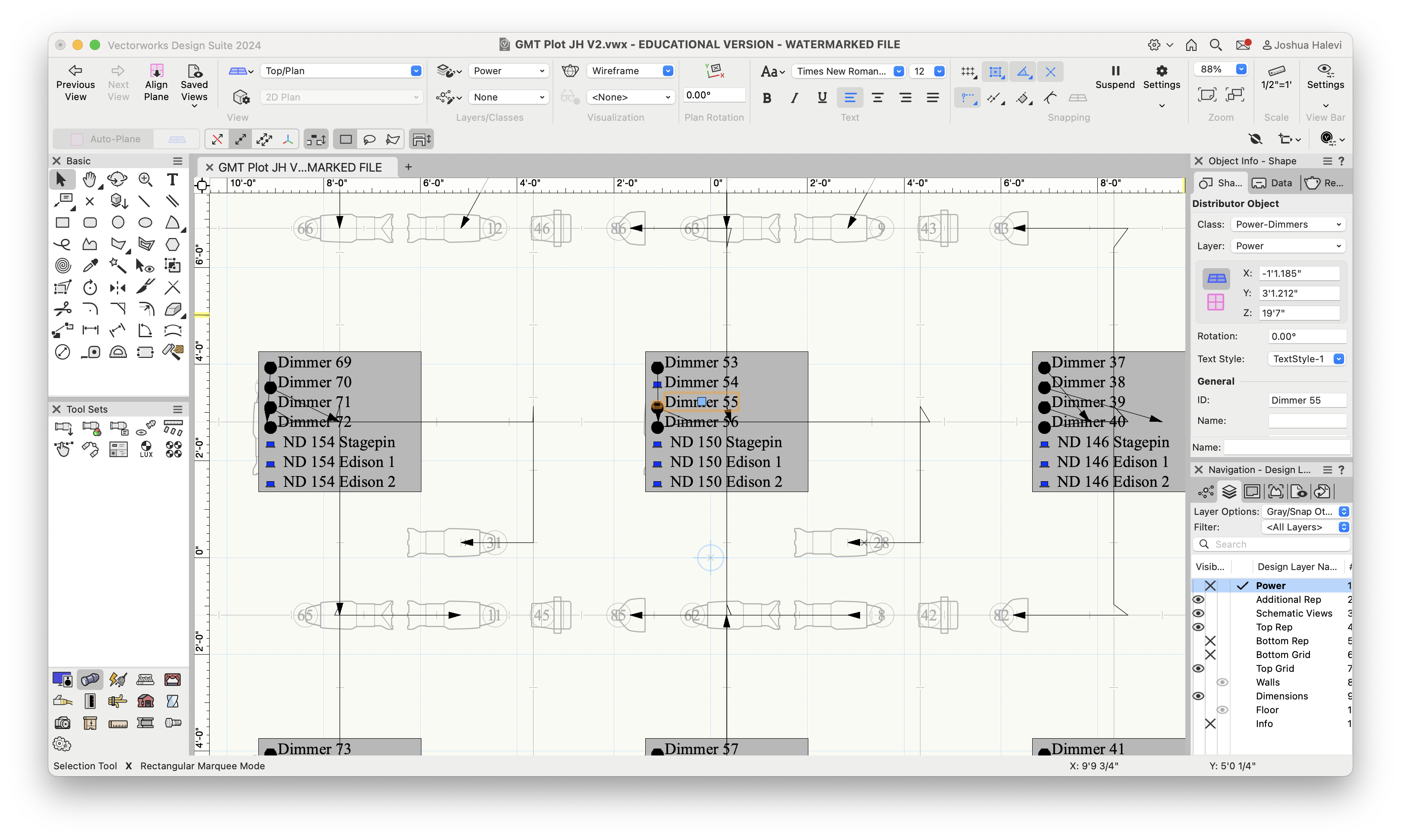Select the Rectangle tool

point(62,223)
